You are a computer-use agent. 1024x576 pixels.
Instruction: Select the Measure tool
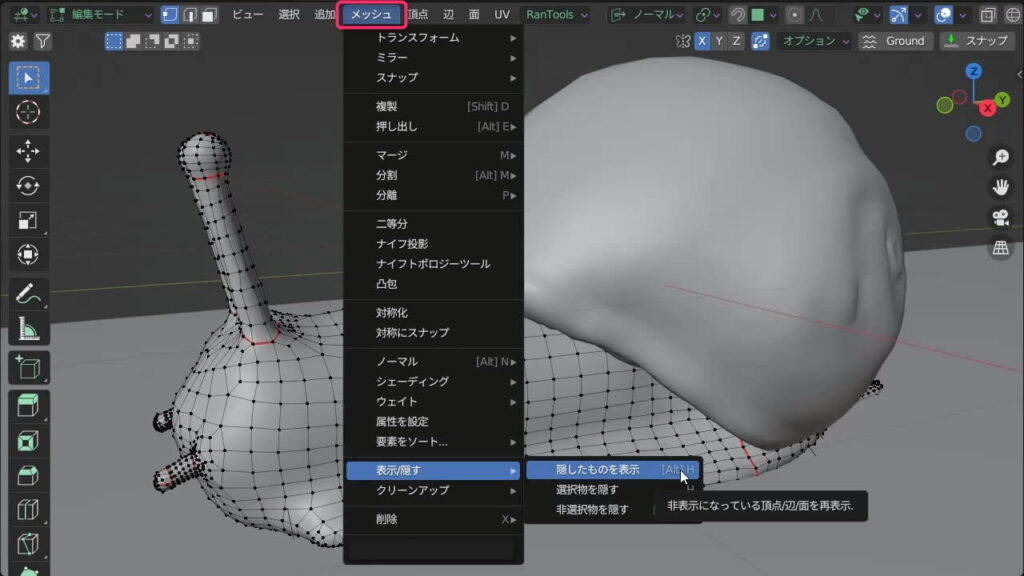coord(28,328)
